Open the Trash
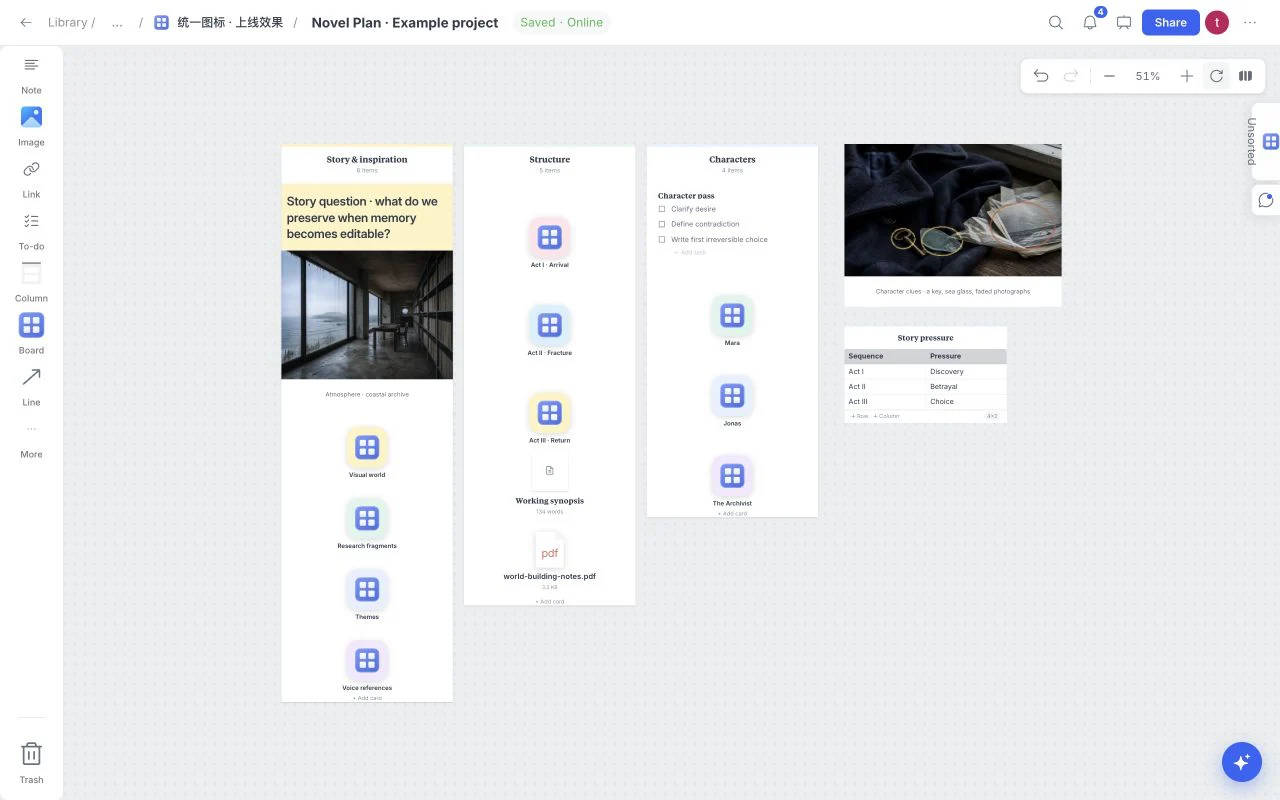 pyautogui.click(x=31, y=762)
